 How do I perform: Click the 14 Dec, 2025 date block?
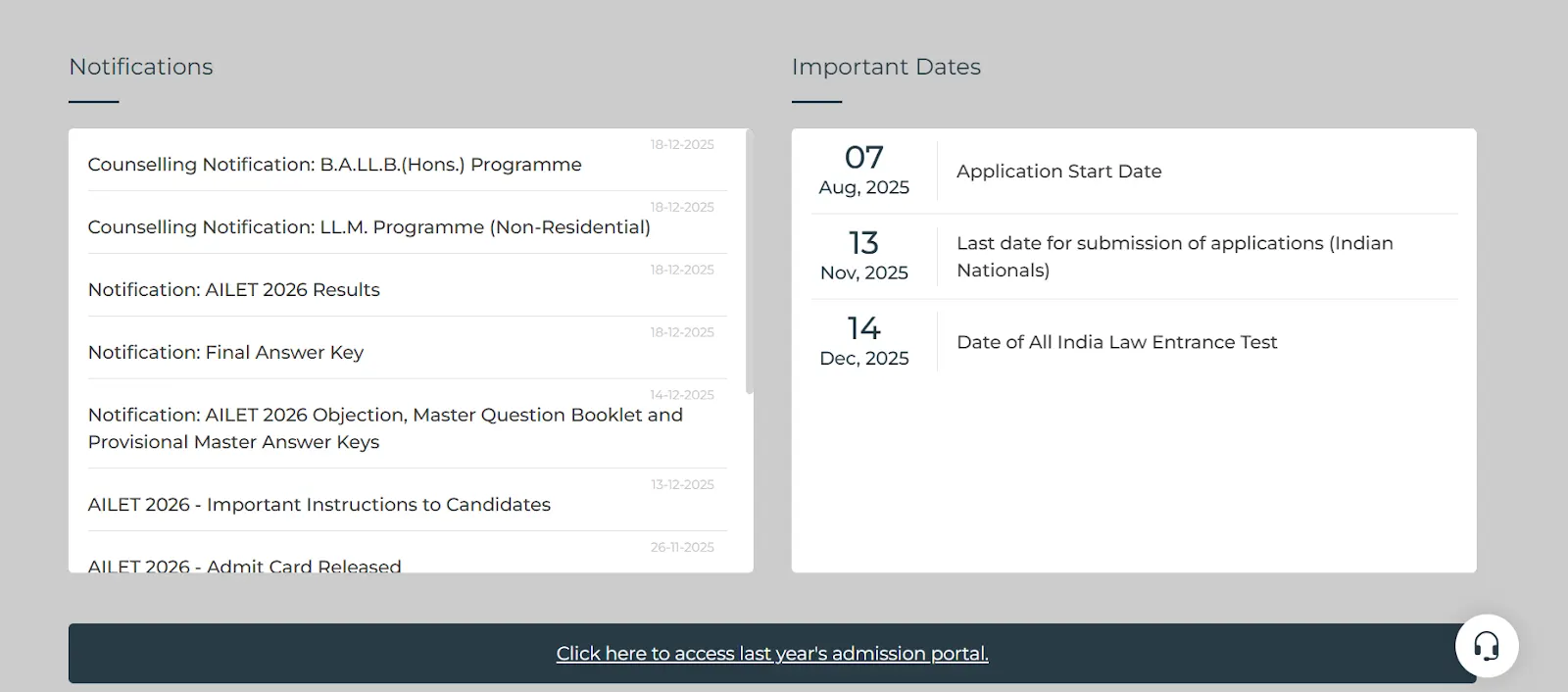(x=863, y=340)
